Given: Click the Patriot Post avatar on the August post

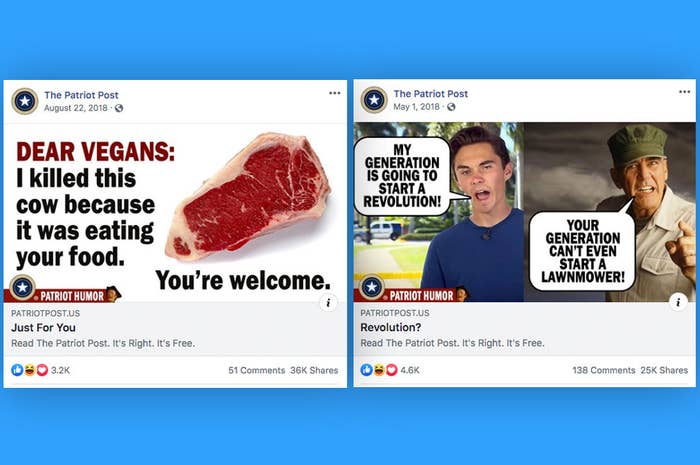Looking at the screenshot, I should point(25,101).
